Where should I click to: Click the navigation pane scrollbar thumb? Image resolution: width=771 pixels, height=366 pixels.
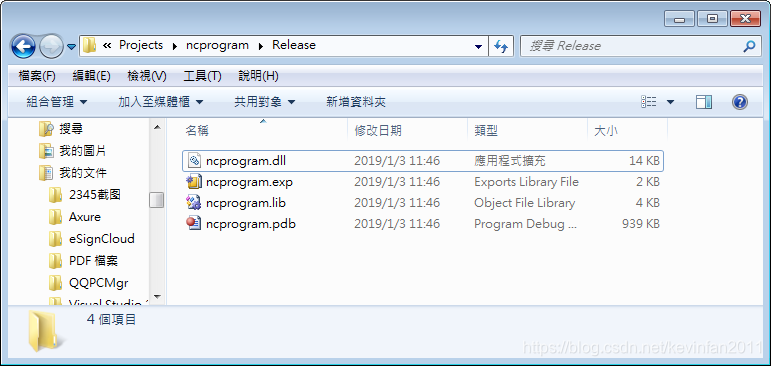tap(157, 200)
